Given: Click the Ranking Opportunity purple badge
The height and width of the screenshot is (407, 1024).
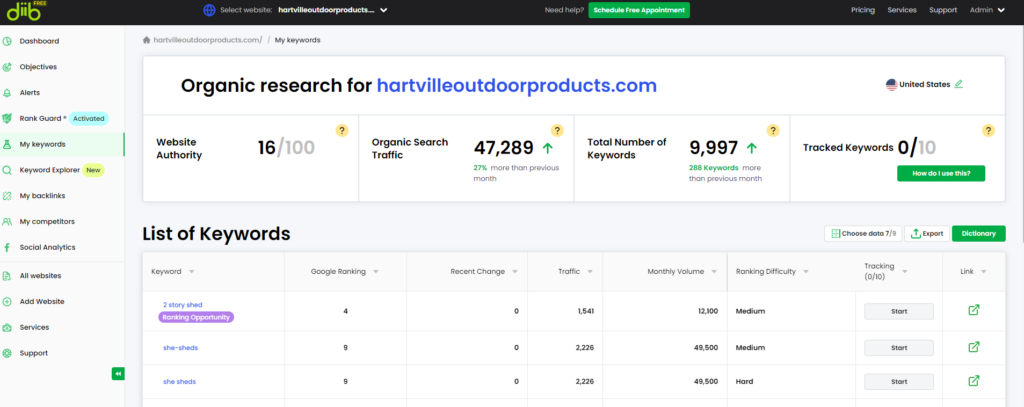Looking at the screenshot, I should [196, 317].
